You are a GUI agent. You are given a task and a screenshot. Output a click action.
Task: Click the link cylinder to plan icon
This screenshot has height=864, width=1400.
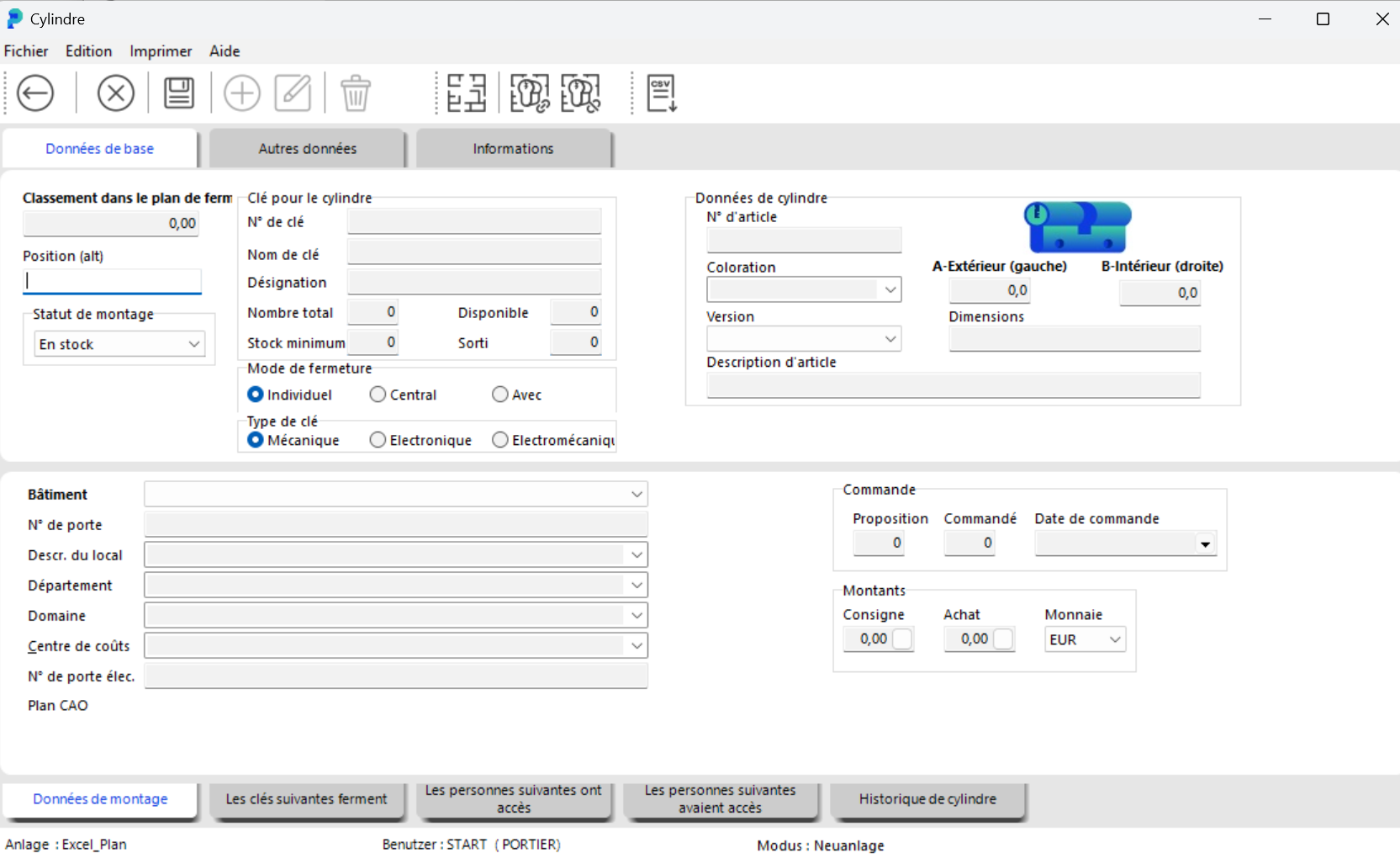(530, 93)
